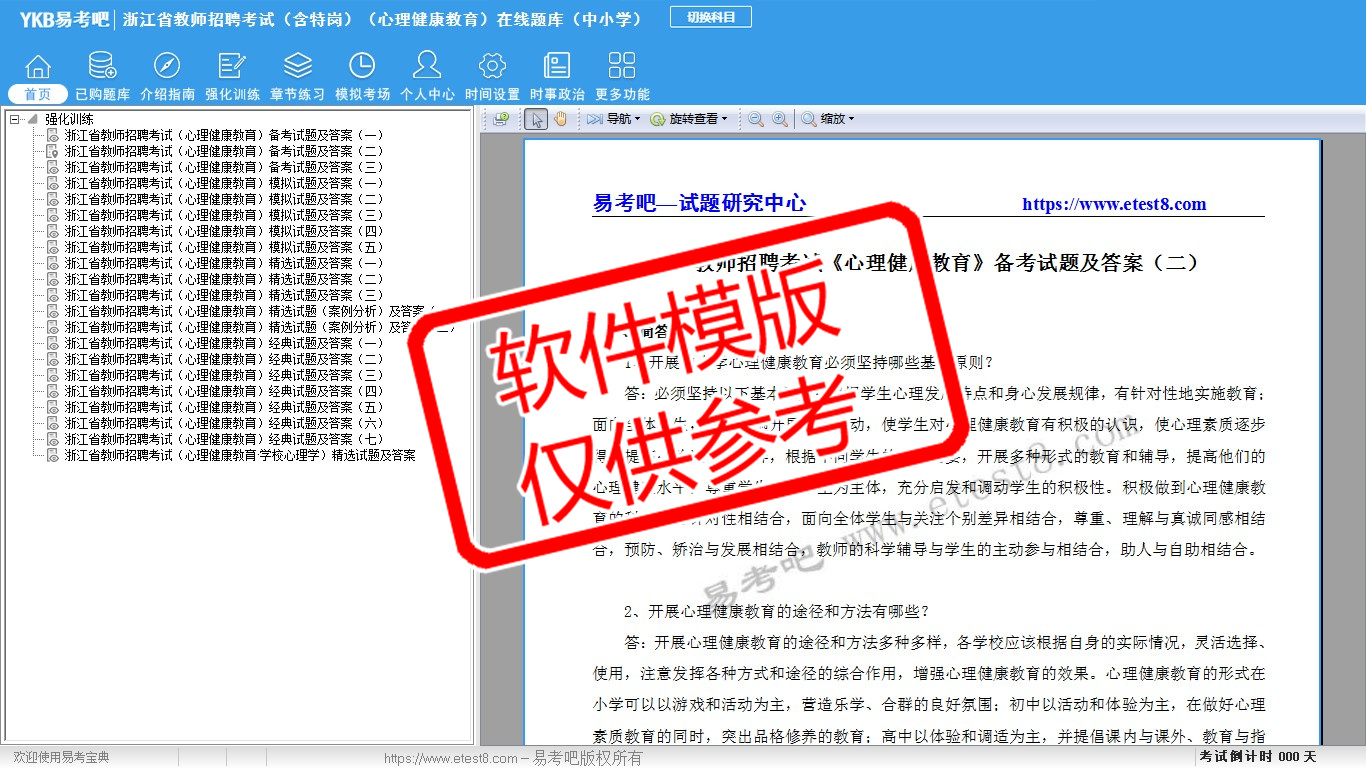Click the zoom in magnifier
1366x768 pixels.
780,119
